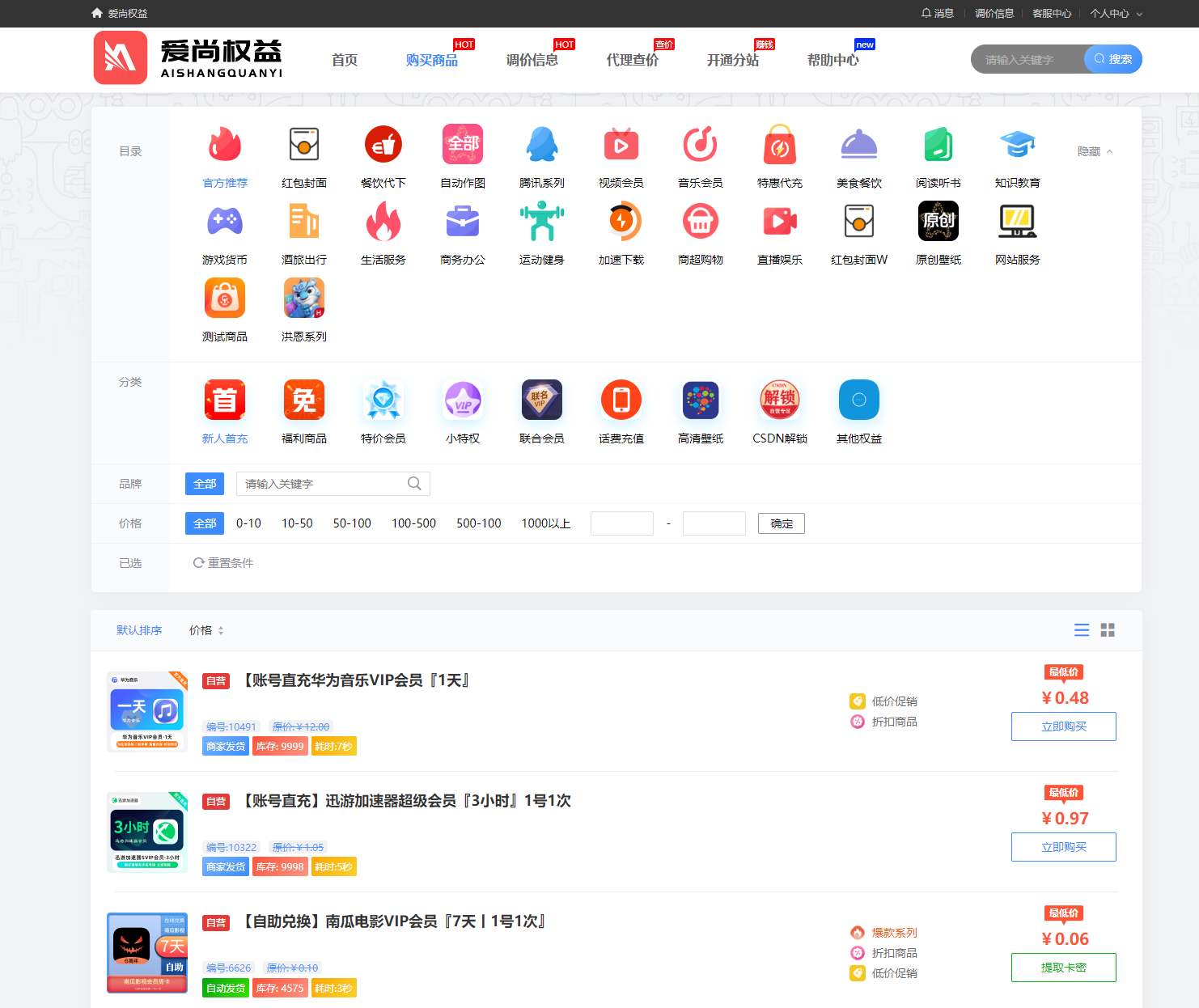Switch to list view layout

pos(1082,629)
